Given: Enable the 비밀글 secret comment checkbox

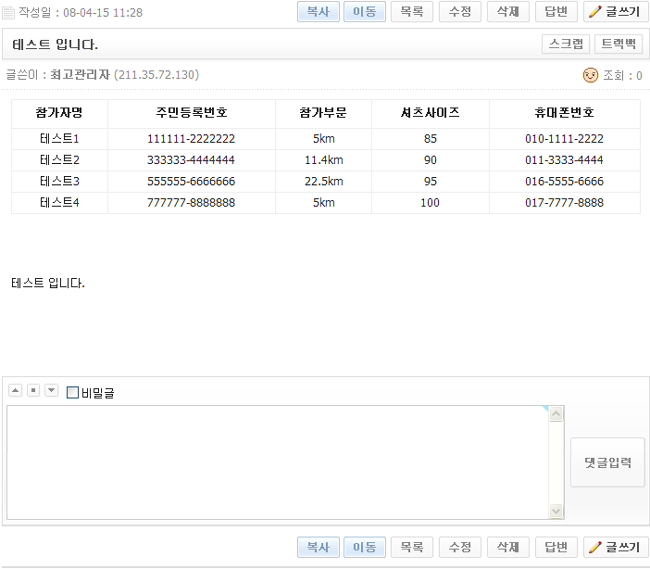Looking at the screenshot, I should click(73, 393).
